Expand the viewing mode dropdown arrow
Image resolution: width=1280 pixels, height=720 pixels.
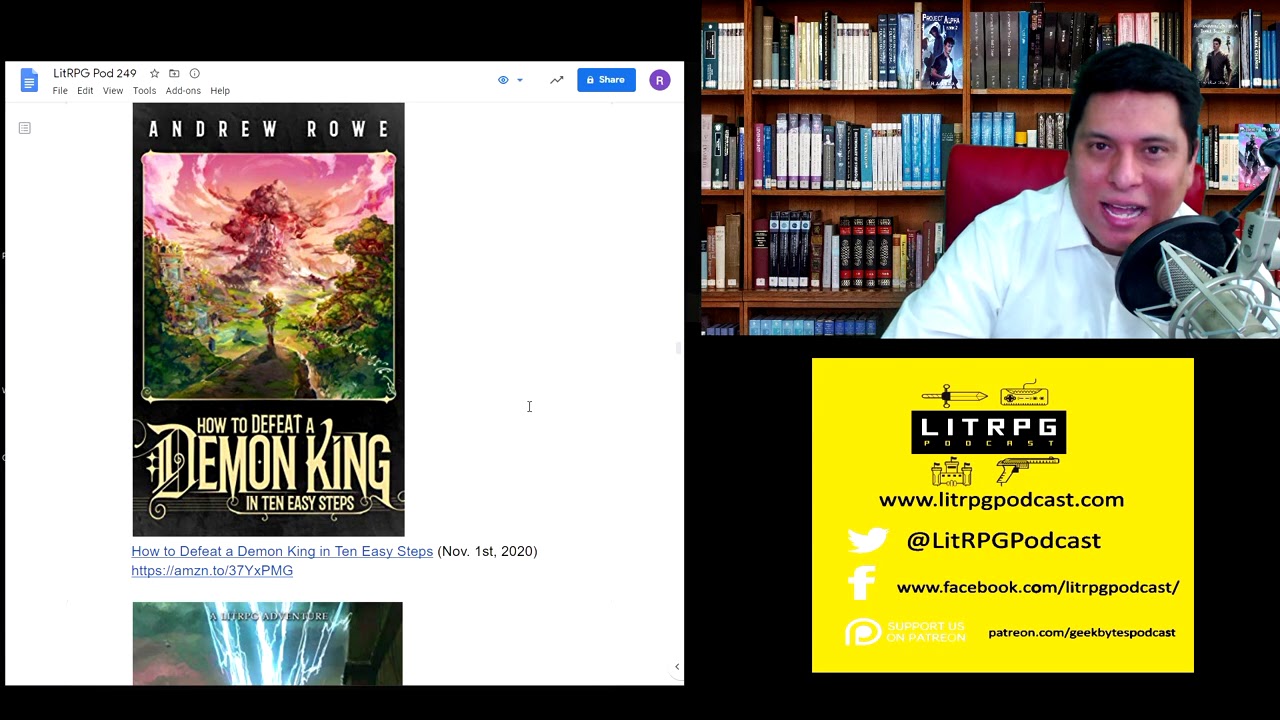click(x=520, y=80)
